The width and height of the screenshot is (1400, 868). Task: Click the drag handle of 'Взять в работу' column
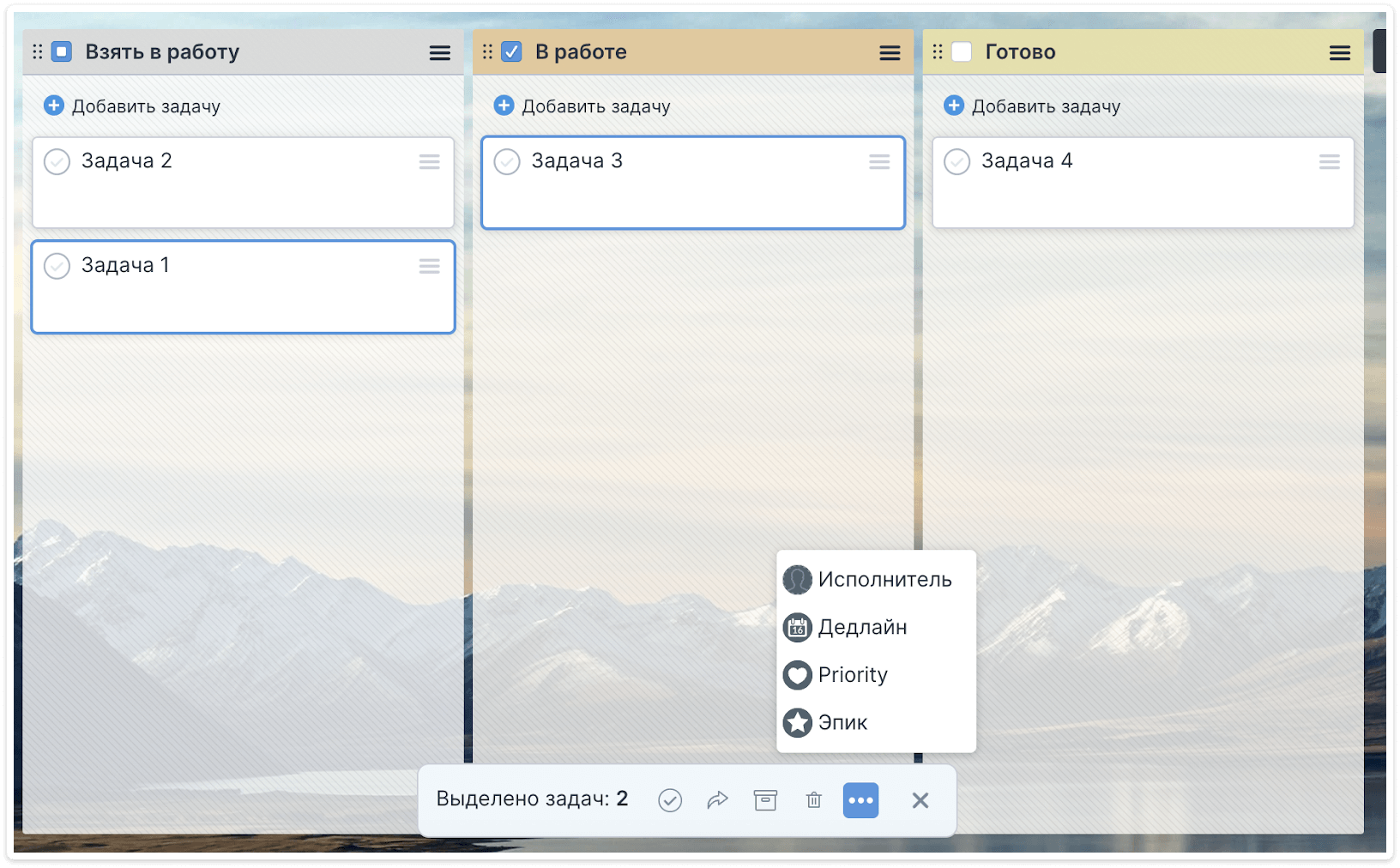pyautogui.click(x=37, y=52)
